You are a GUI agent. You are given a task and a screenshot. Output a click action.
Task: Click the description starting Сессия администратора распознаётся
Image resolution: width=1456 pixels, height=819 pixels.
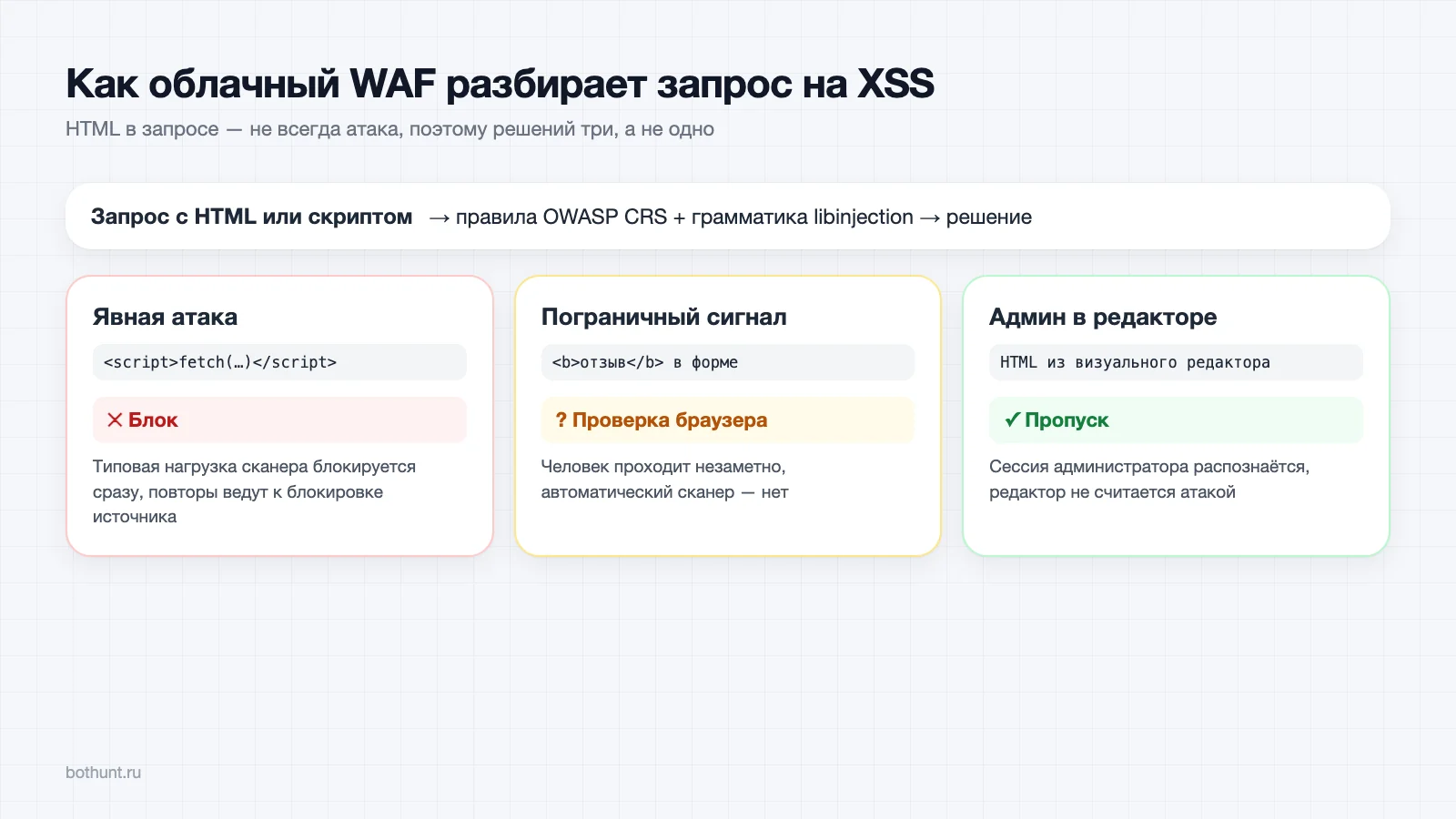(1149, 480)
